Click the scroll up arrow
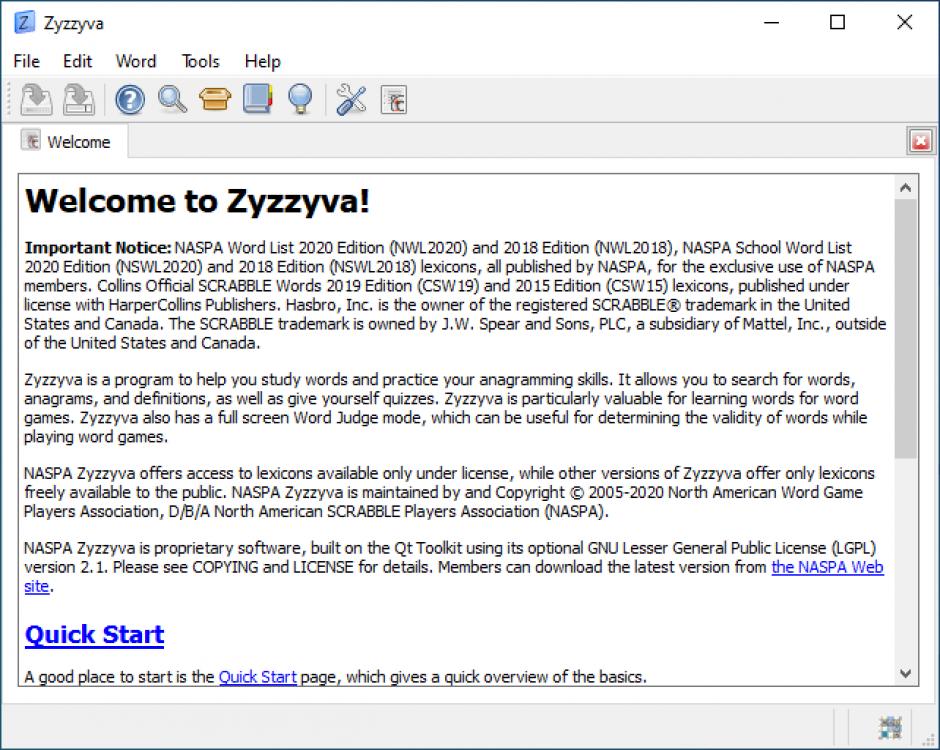This screenshot has width=940, height=750. pyautogui.click(x=905, y=188)
